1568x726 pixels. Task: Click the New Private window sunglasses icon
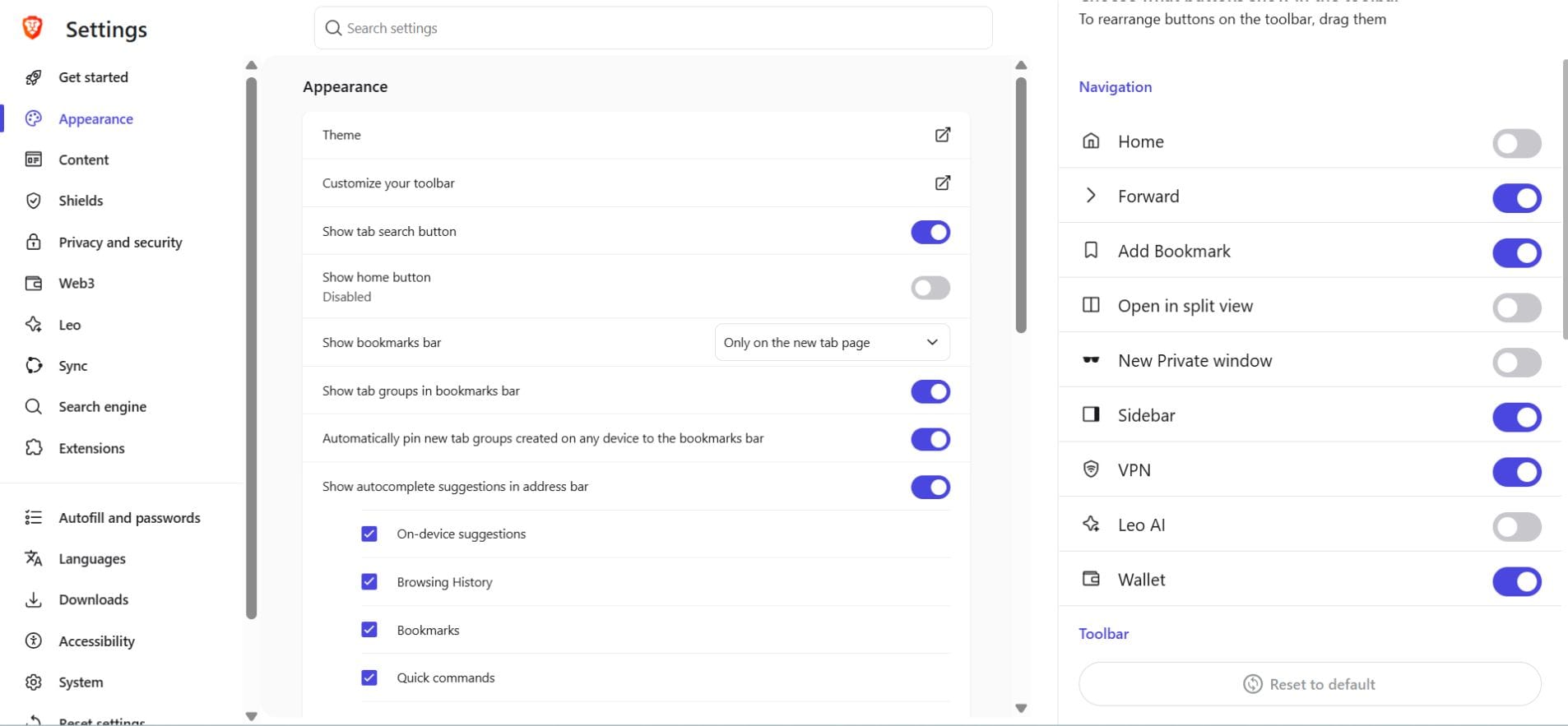(x=1091, y=360)
